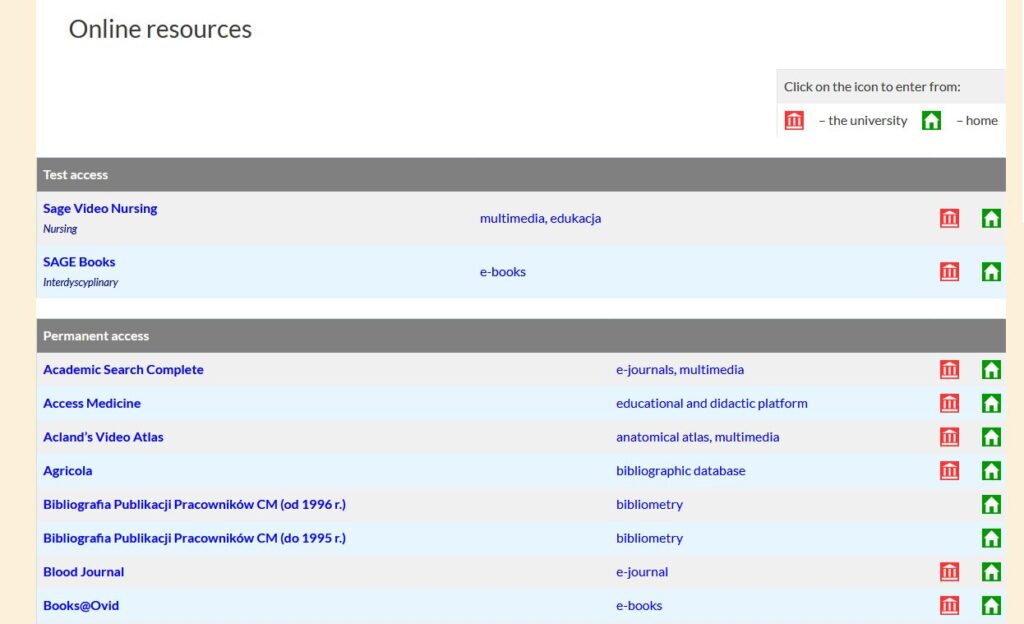
Task: Click 'Interdyscyplinary' subtitle under SAGE Books
Action: [x=80, y=282]
